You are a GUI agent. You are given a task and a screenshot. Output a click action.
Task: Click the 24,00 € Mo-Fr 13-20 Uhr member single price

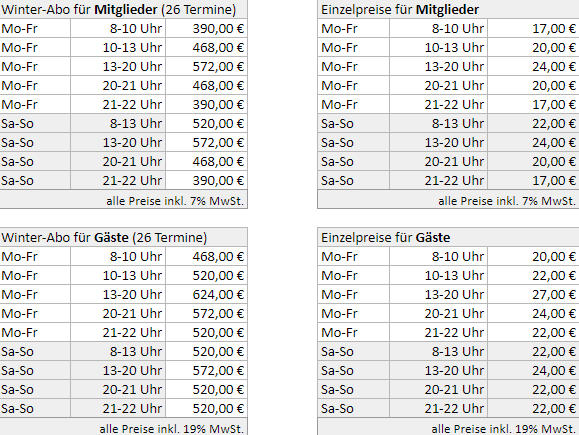[533, 66]
